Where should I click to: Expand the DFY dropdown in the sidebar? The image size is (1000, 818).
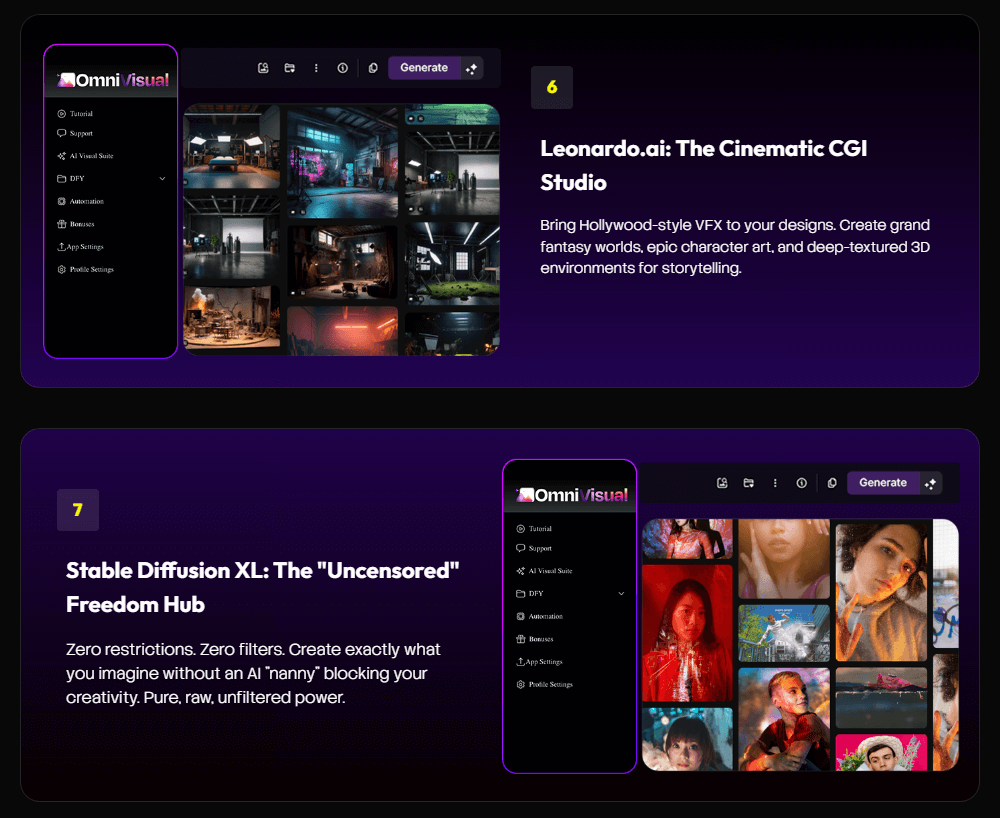pos(162,178)
